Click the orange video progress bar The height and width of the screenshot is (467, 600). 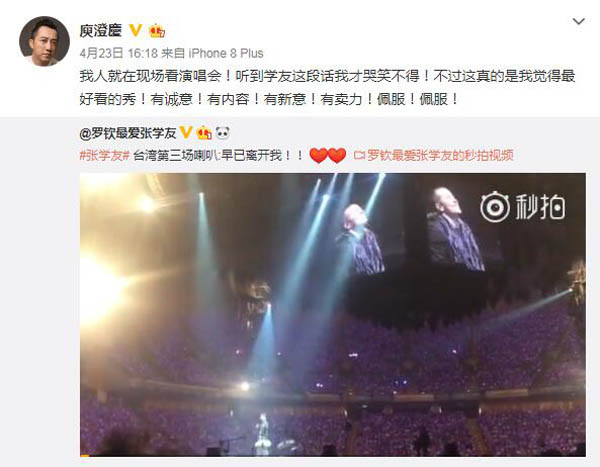tap(85, 456)
